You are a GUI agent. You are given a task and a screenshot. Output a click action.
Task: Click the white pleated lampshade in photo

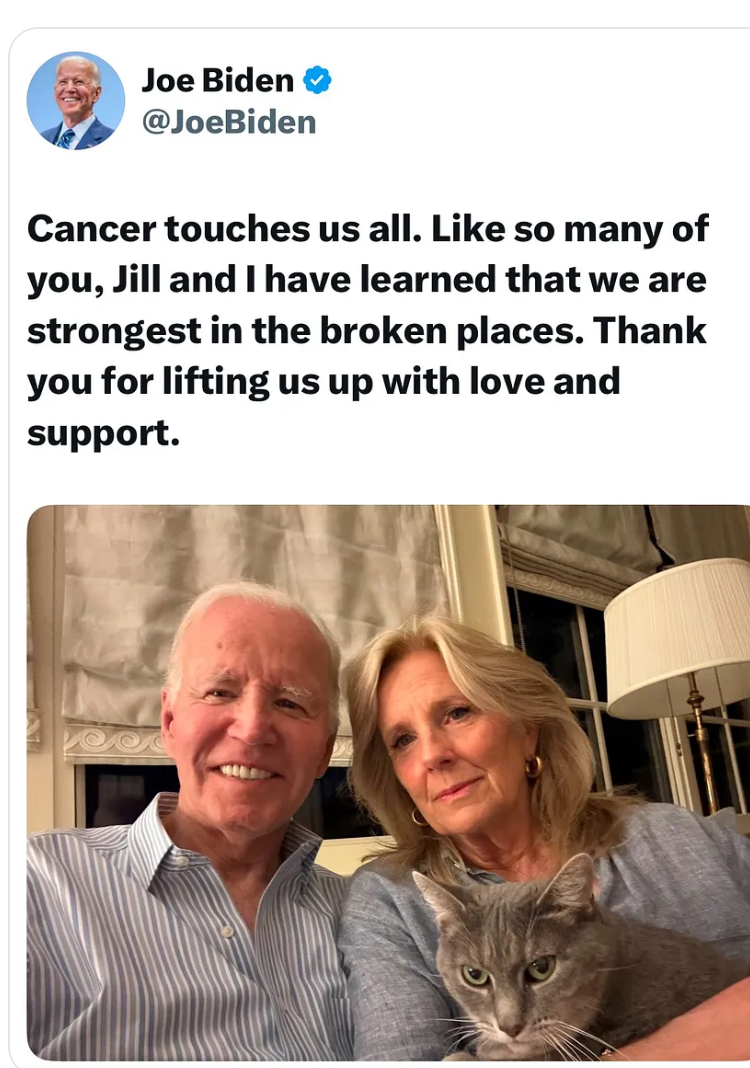tap(678, 638)
